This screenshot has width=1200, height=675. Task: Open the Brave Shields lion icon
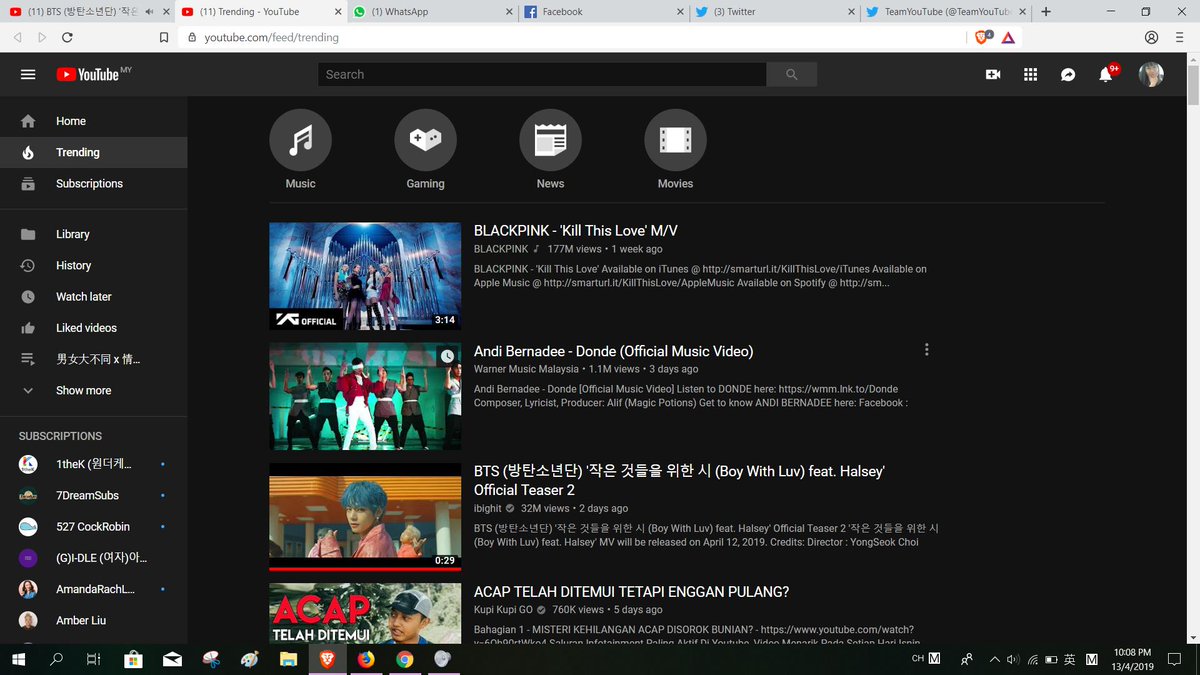click(x=982, y=37)
